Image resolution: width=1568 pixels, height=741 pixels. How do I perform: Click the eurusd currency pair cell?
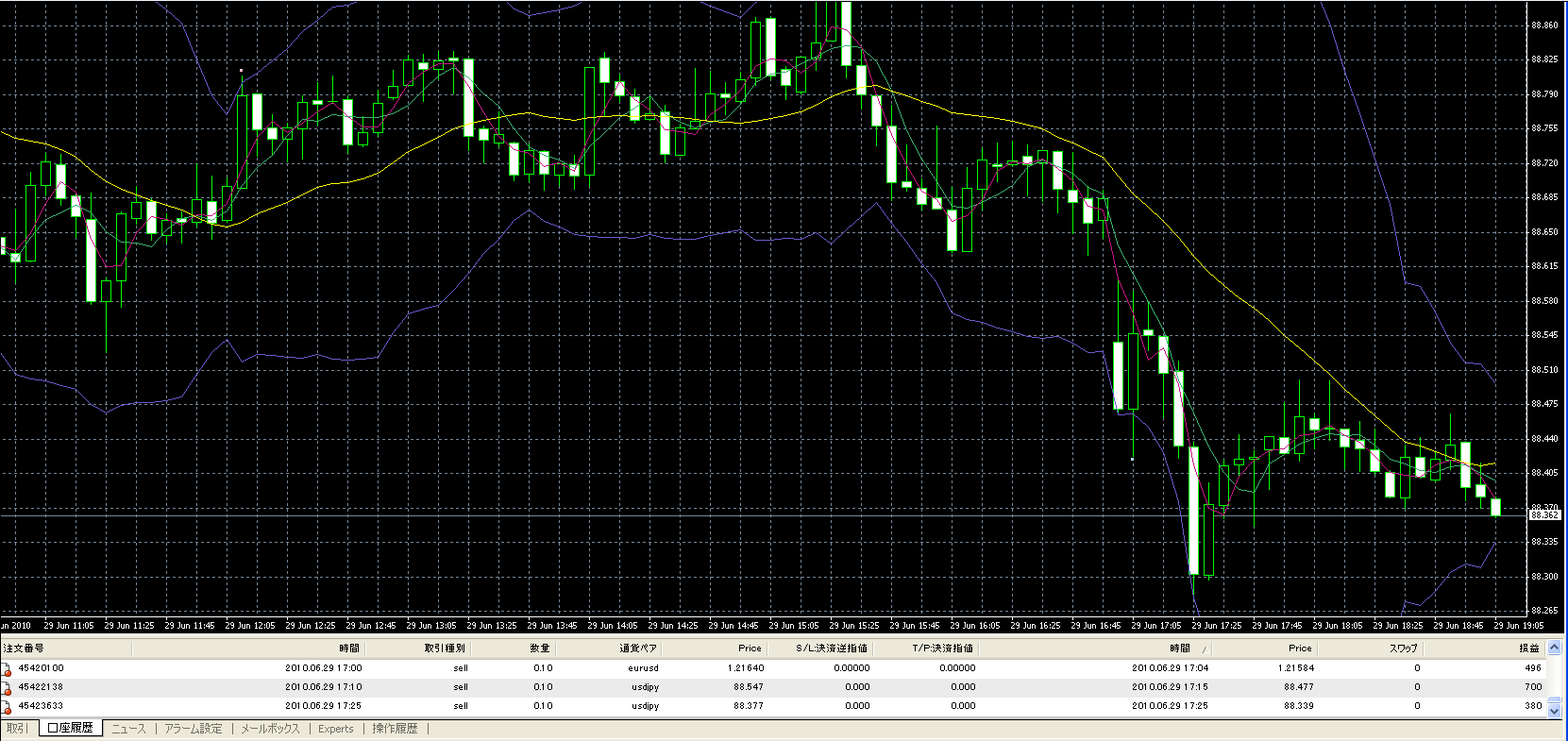pos(643,668)
